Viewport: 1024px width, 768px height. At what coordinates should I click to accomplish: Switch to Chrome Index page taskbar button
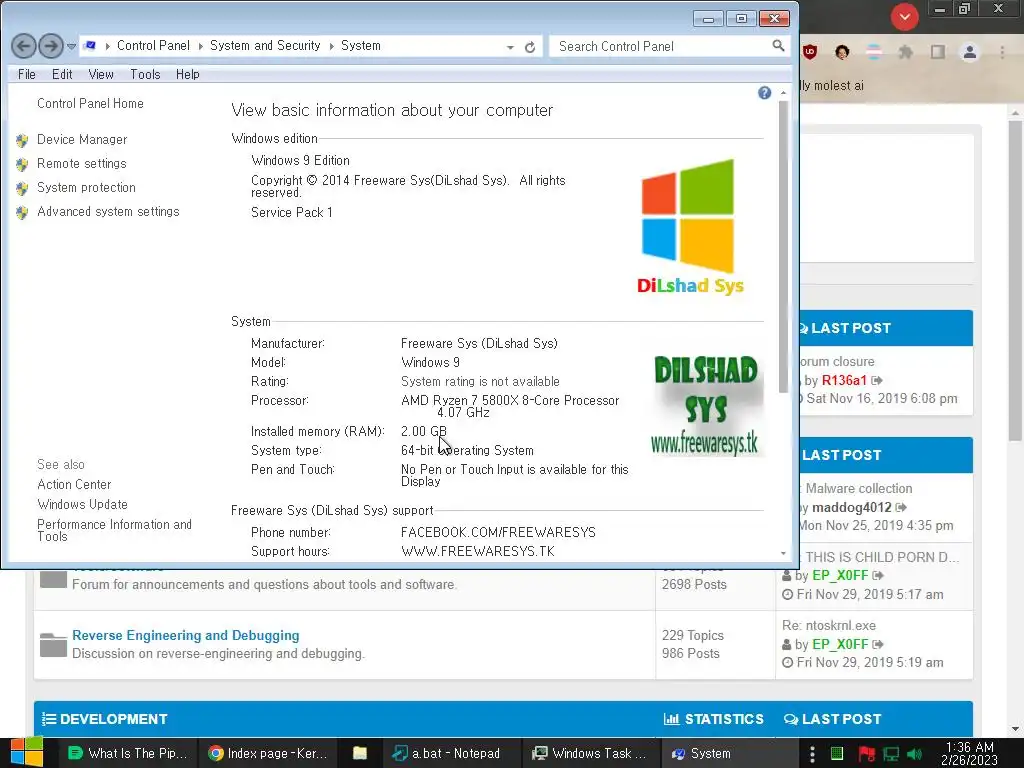pyautogui.click(x=268, y=753)
